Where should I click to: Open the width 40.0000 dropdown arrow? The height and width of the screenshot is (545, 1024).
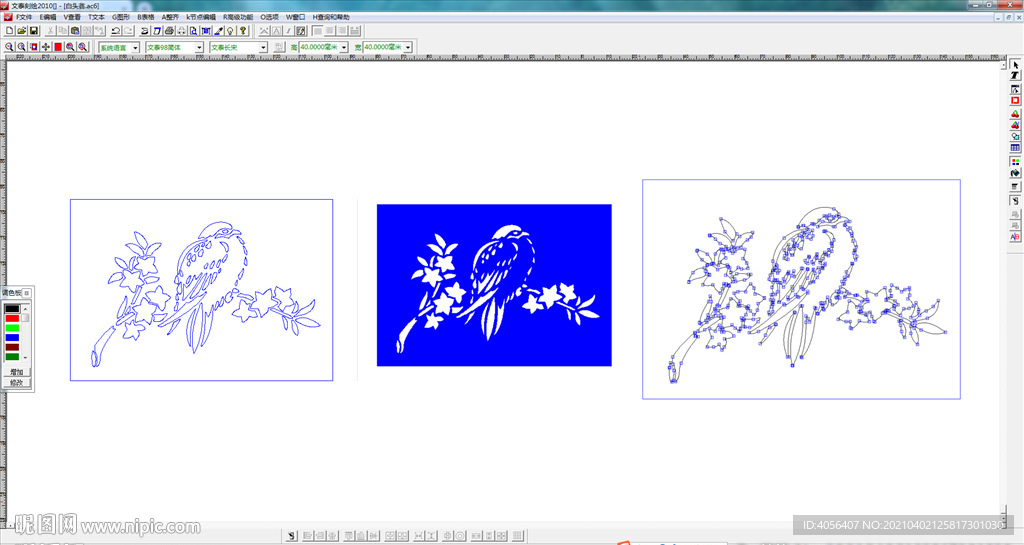pyautogui.click(x=408, y=48)
